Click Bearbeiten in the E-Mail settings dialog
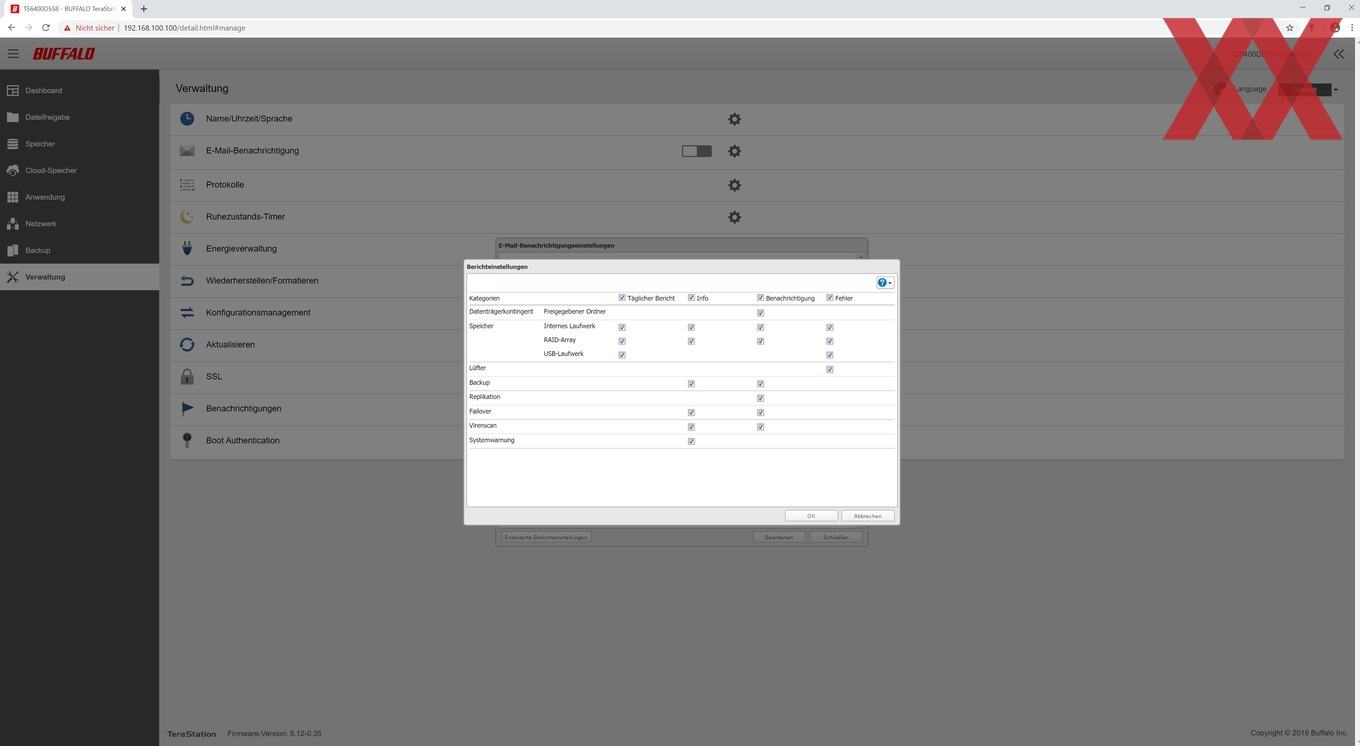Image resolution: width=1360 pixels, height=746 pixels. pos(779,537)
